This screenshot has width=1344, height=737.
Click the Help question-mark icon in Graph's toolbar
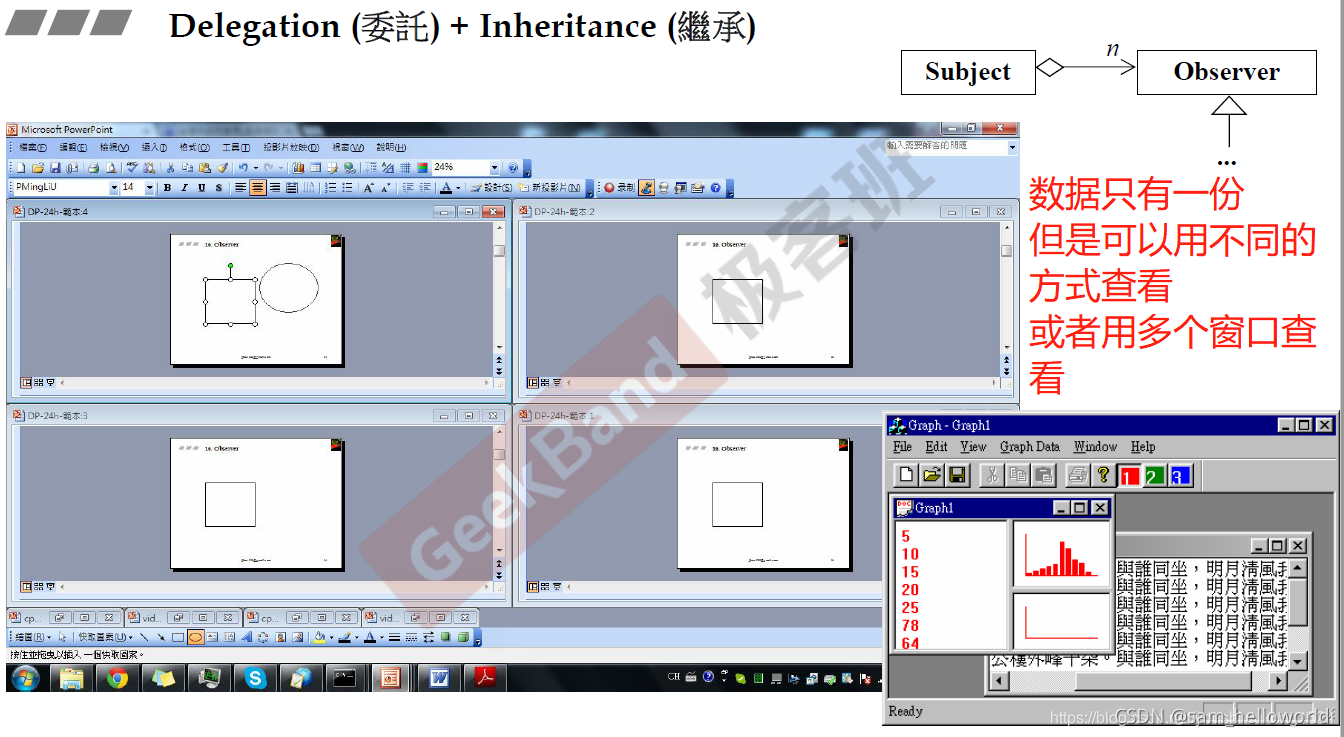pyautogui.click(x=1103, y=475)
